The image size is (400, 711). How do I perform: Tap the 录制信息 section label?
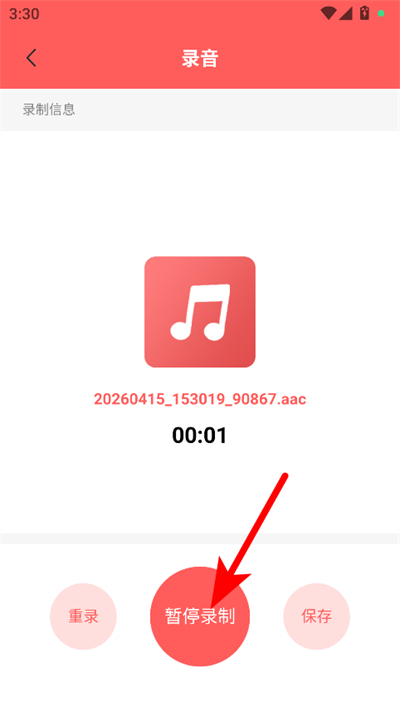[49, 110]
